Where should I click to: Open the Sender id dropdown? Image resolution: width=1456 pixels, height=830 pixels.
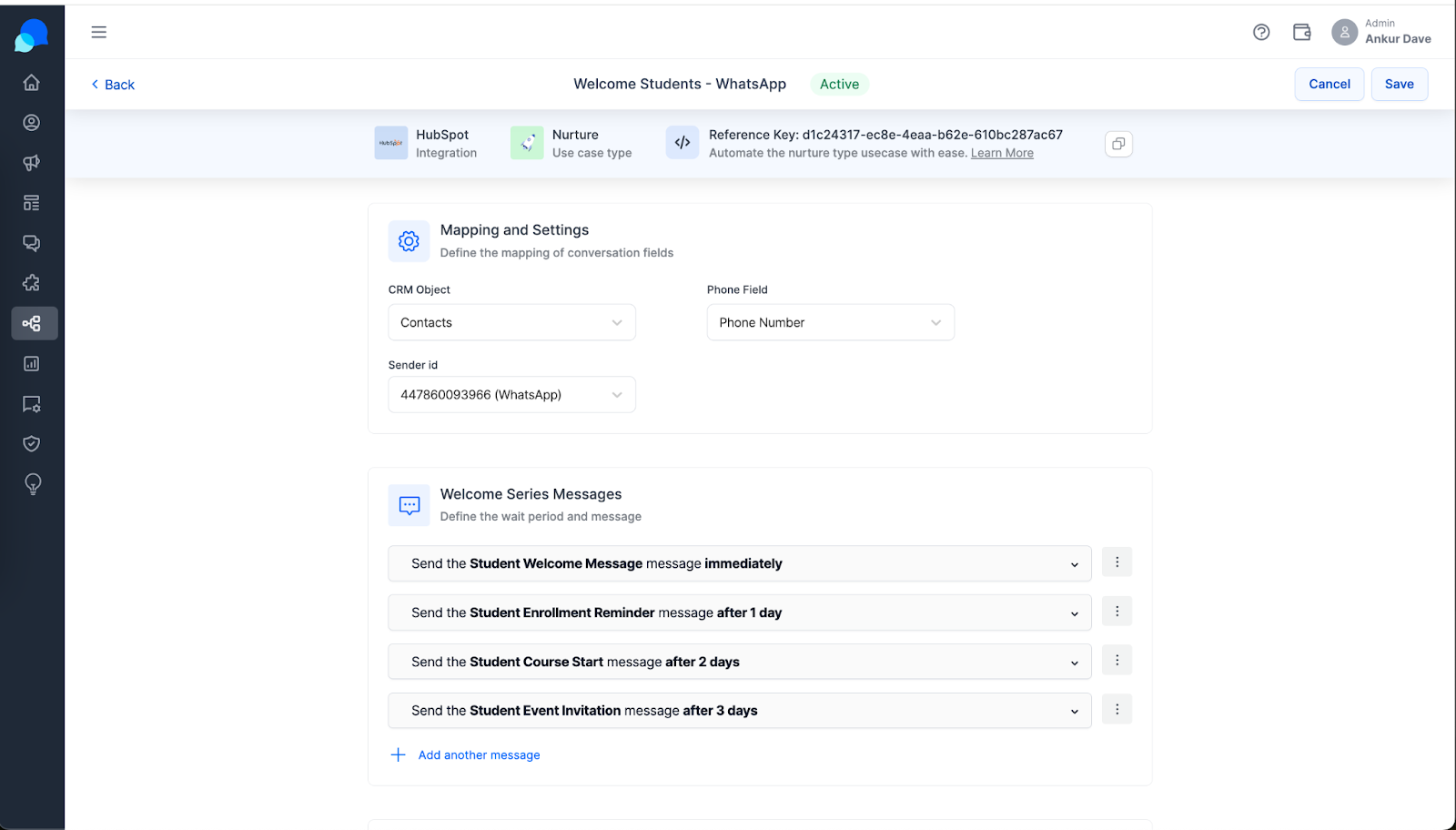pos(512,395)
